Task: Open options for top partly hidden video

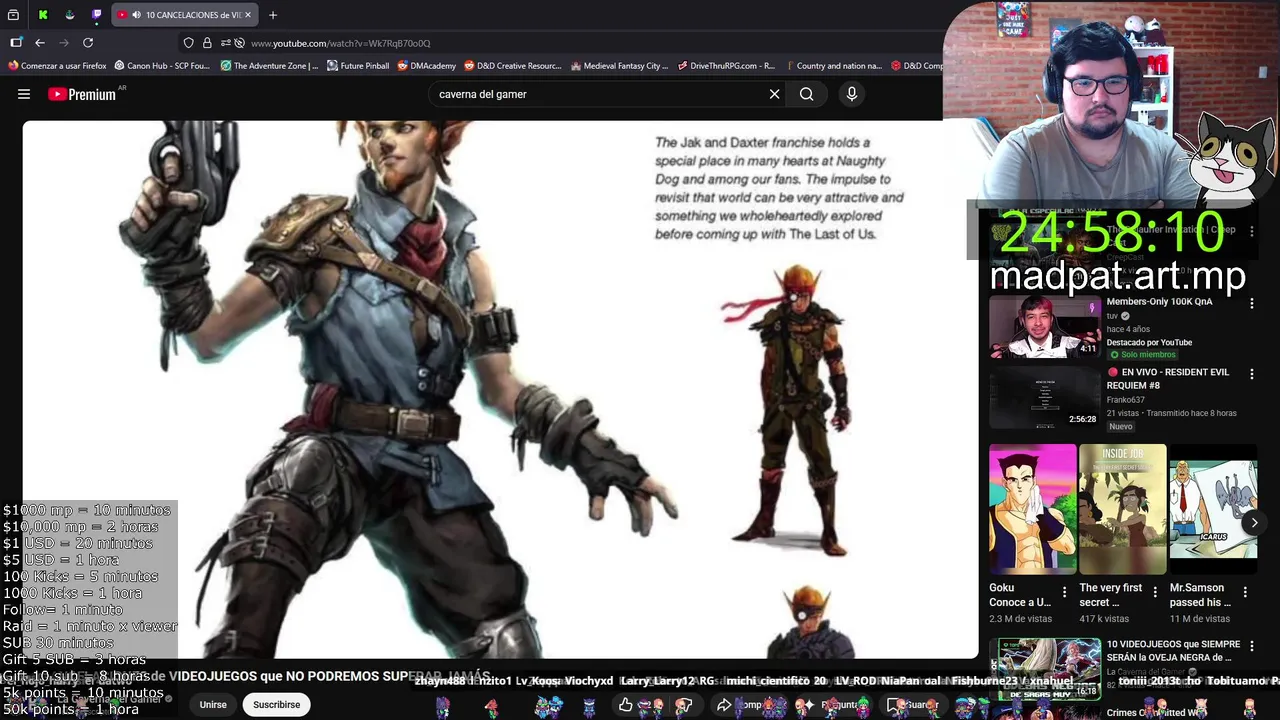Action: [x=1252, y=231]
